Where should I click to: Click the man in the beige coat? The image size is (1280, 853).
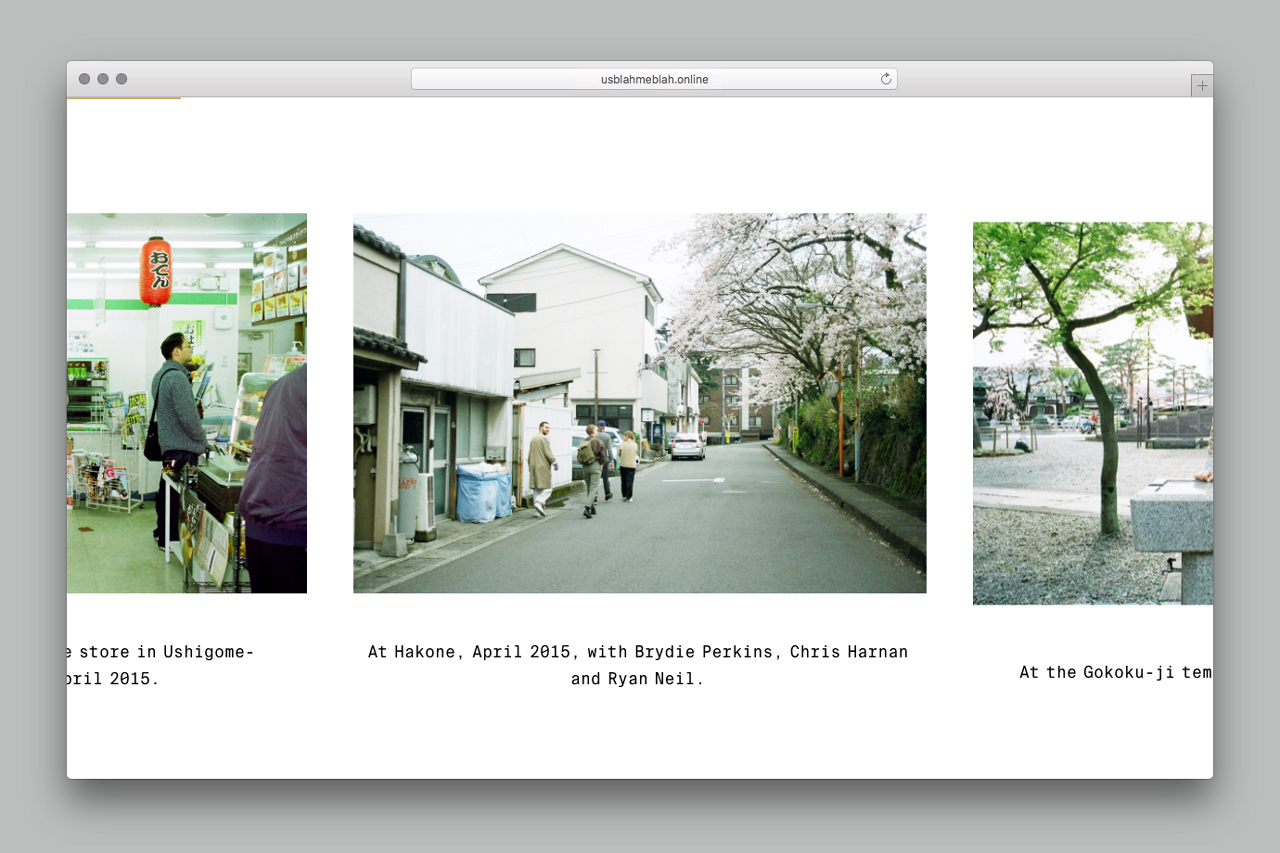(x=541, y=467)
